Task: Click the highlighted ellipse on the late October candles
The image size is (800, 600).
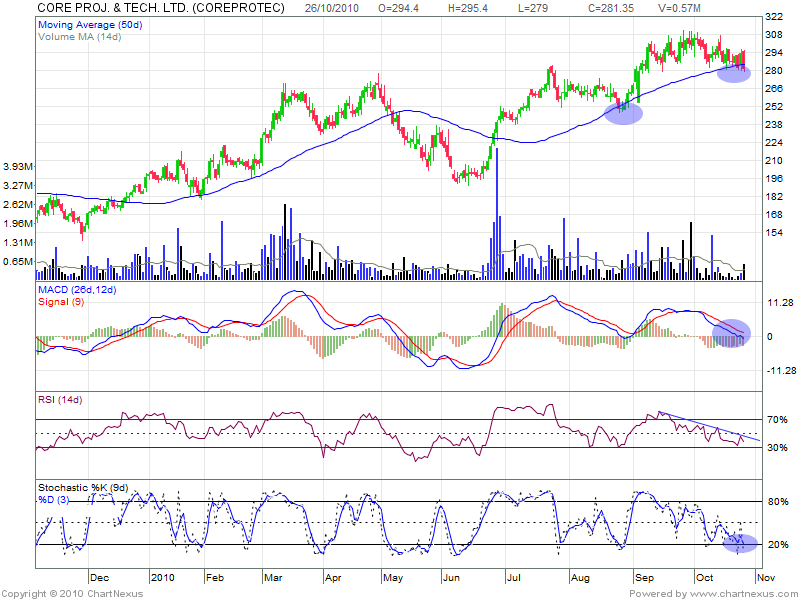Action: (734, 73)
